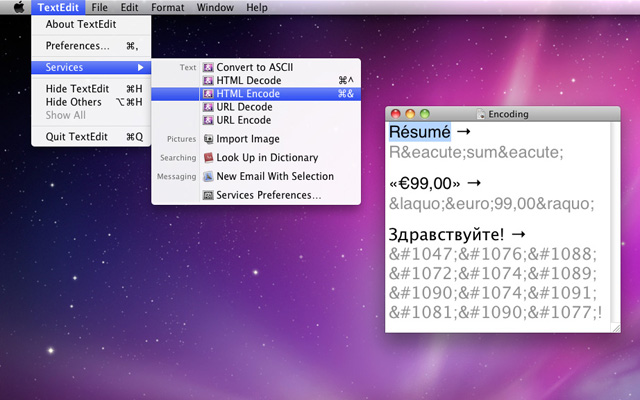Choose Hide Others
640x400 pixels.
click(x=91, y=102)
